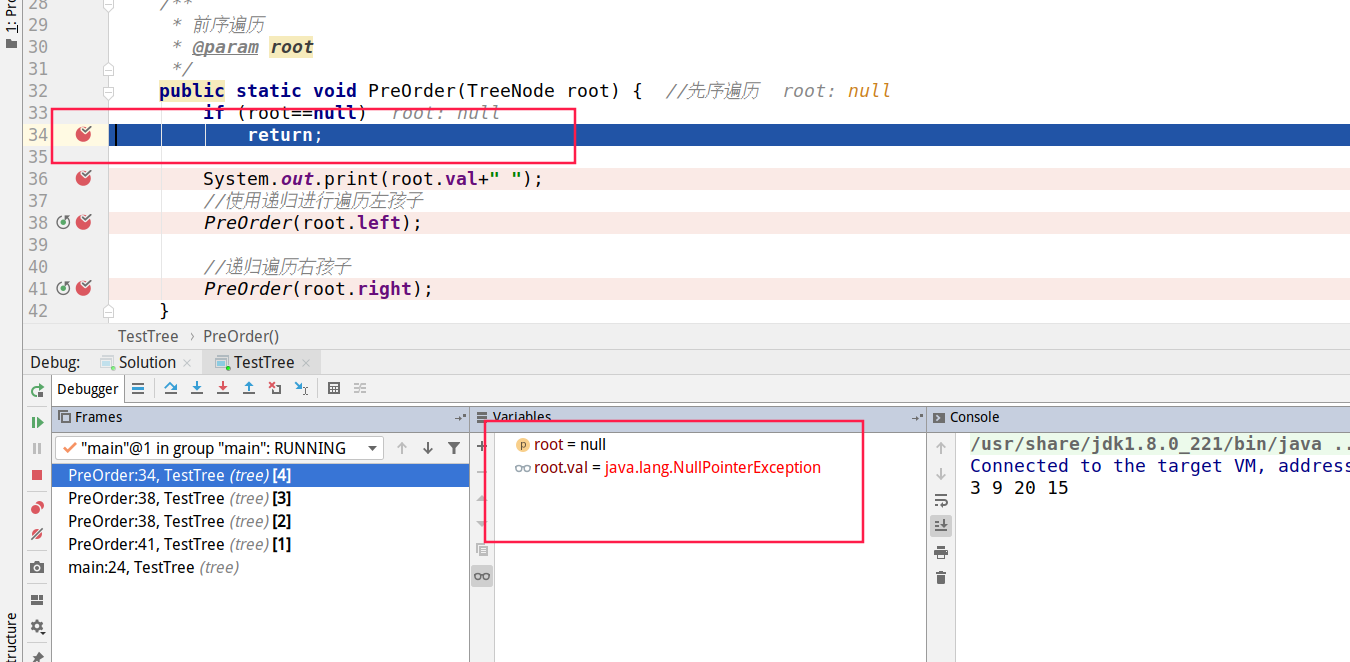Image resolution: width=1350 pixels, height=662 pixels.
Task: Close the Solution debug tab
Action: [187, 363]
